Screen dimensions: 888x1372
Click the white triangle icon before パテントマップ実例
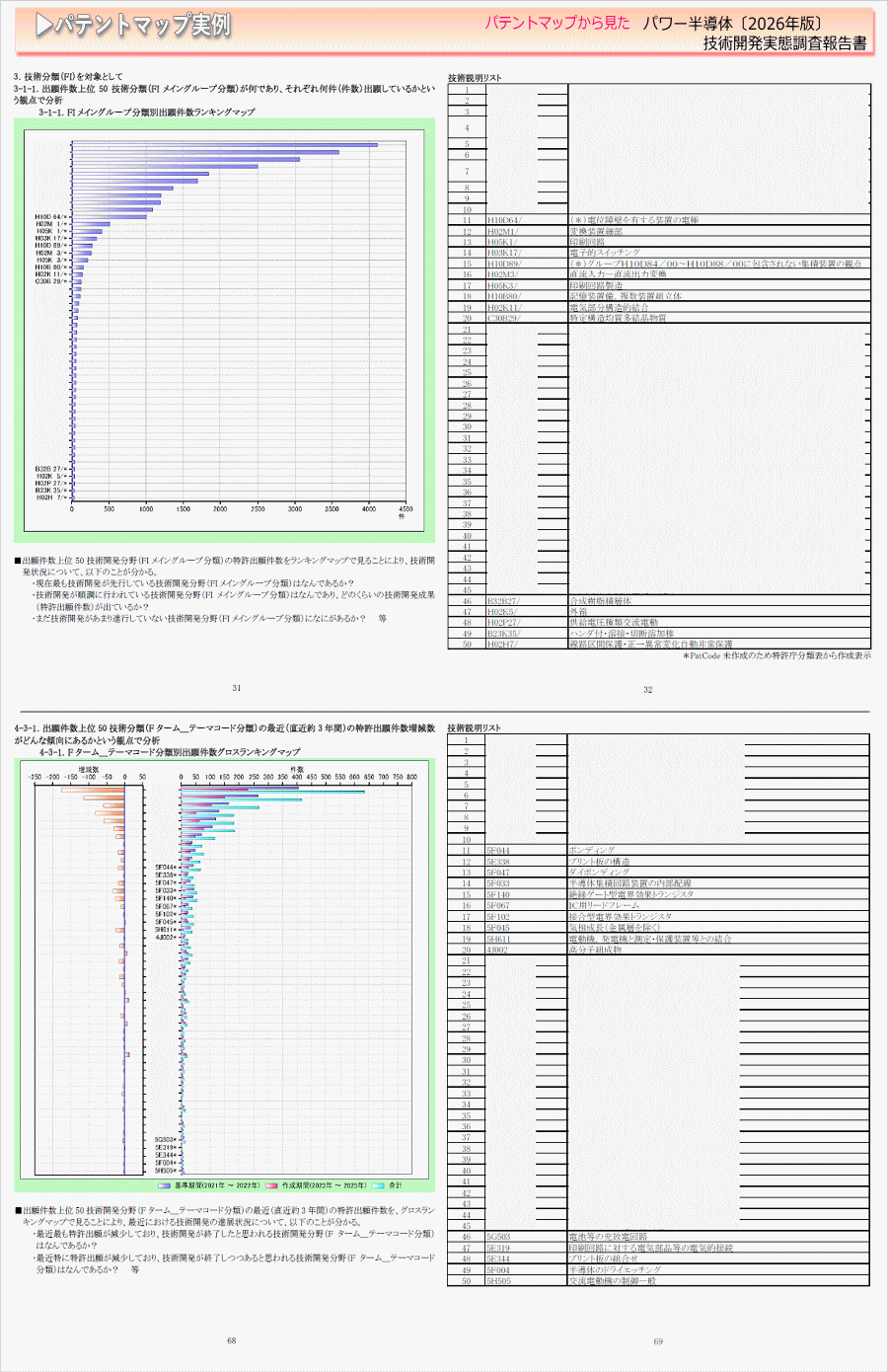(43, 26)
